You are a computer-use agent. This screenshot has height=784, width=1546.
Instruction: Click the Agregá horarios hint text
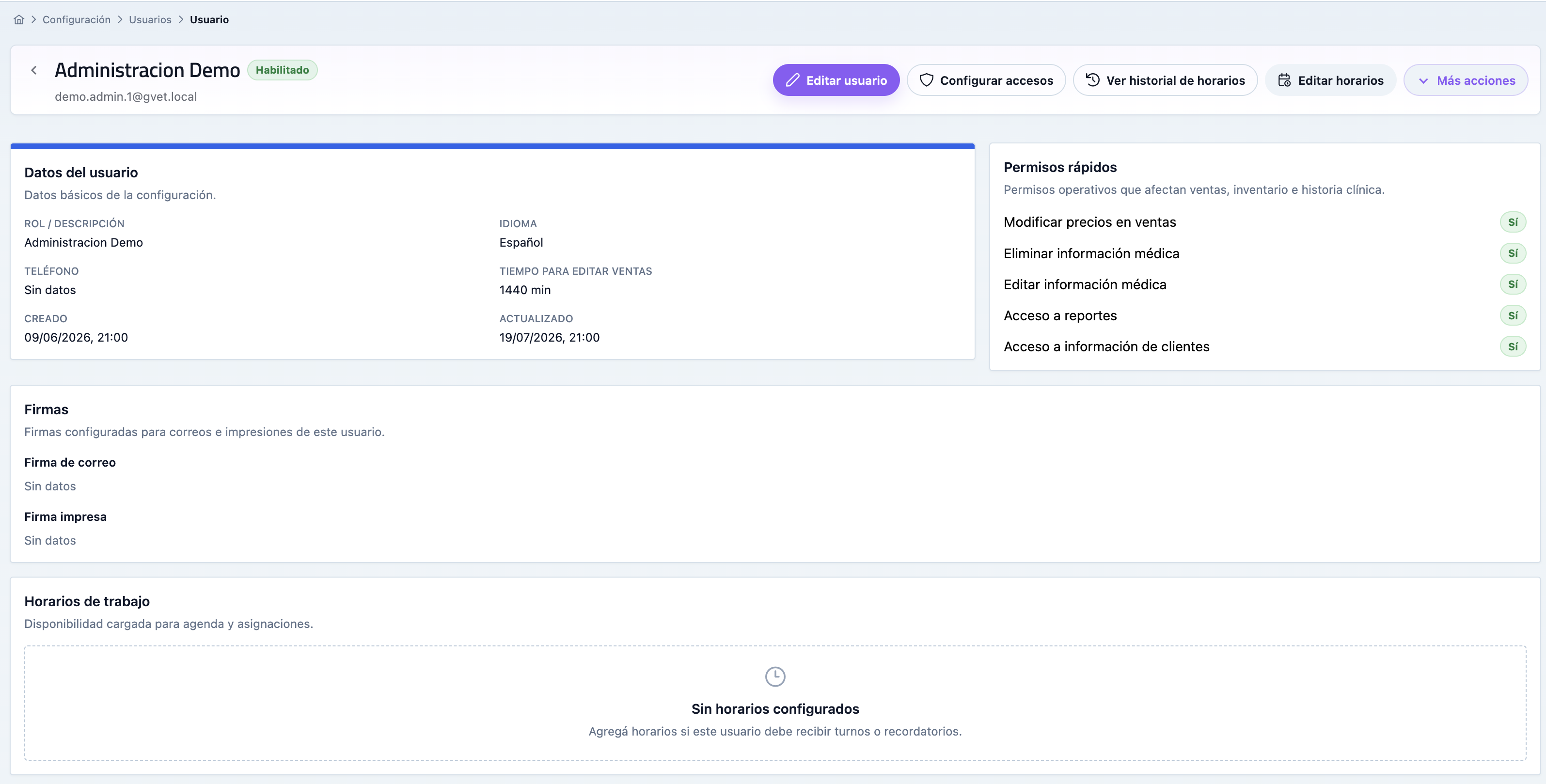click(775, 732)
